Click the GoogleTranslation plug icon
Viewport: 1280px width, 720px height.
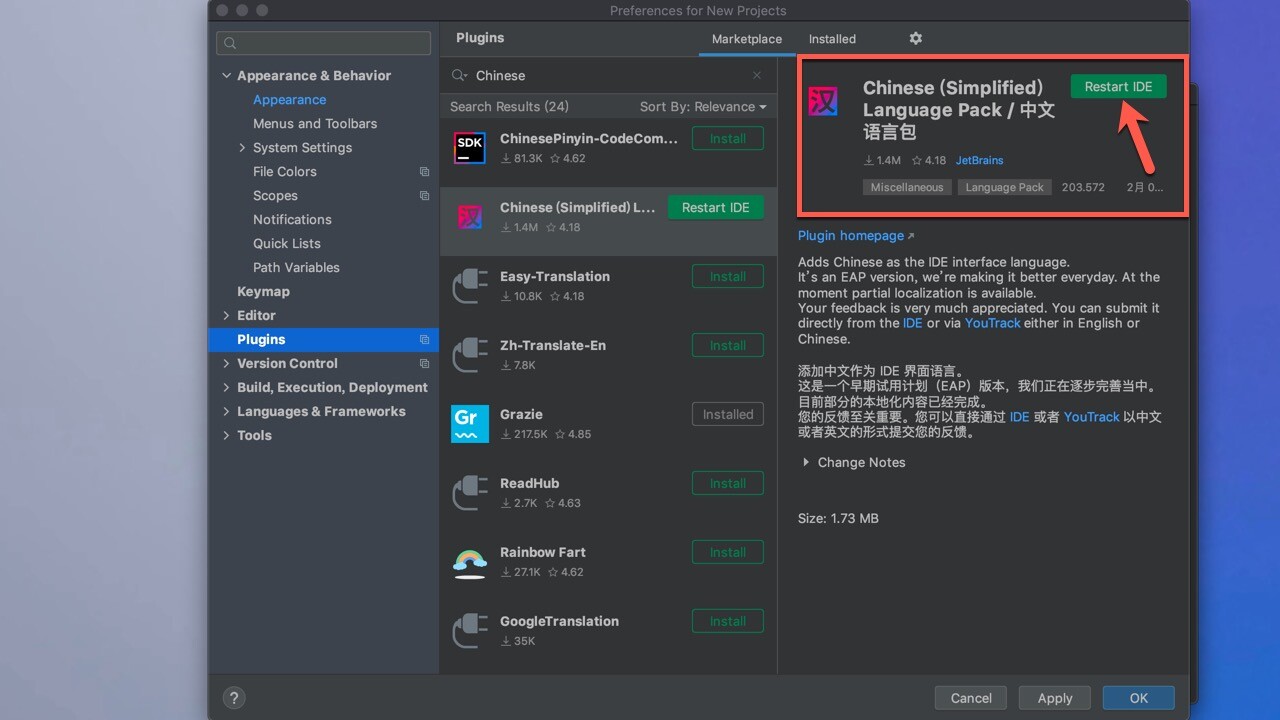470,631
